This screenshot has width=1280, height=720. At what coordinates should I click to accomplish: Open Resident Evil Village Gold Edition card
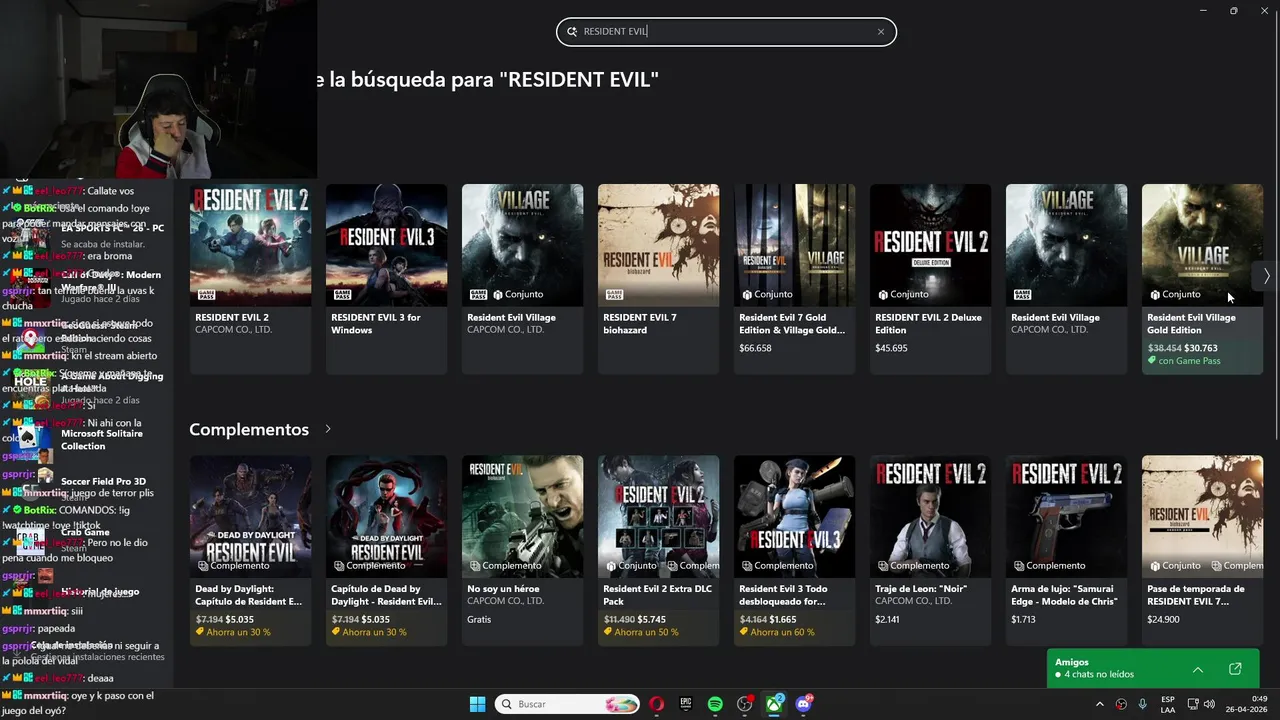[x=1202, y=279]
